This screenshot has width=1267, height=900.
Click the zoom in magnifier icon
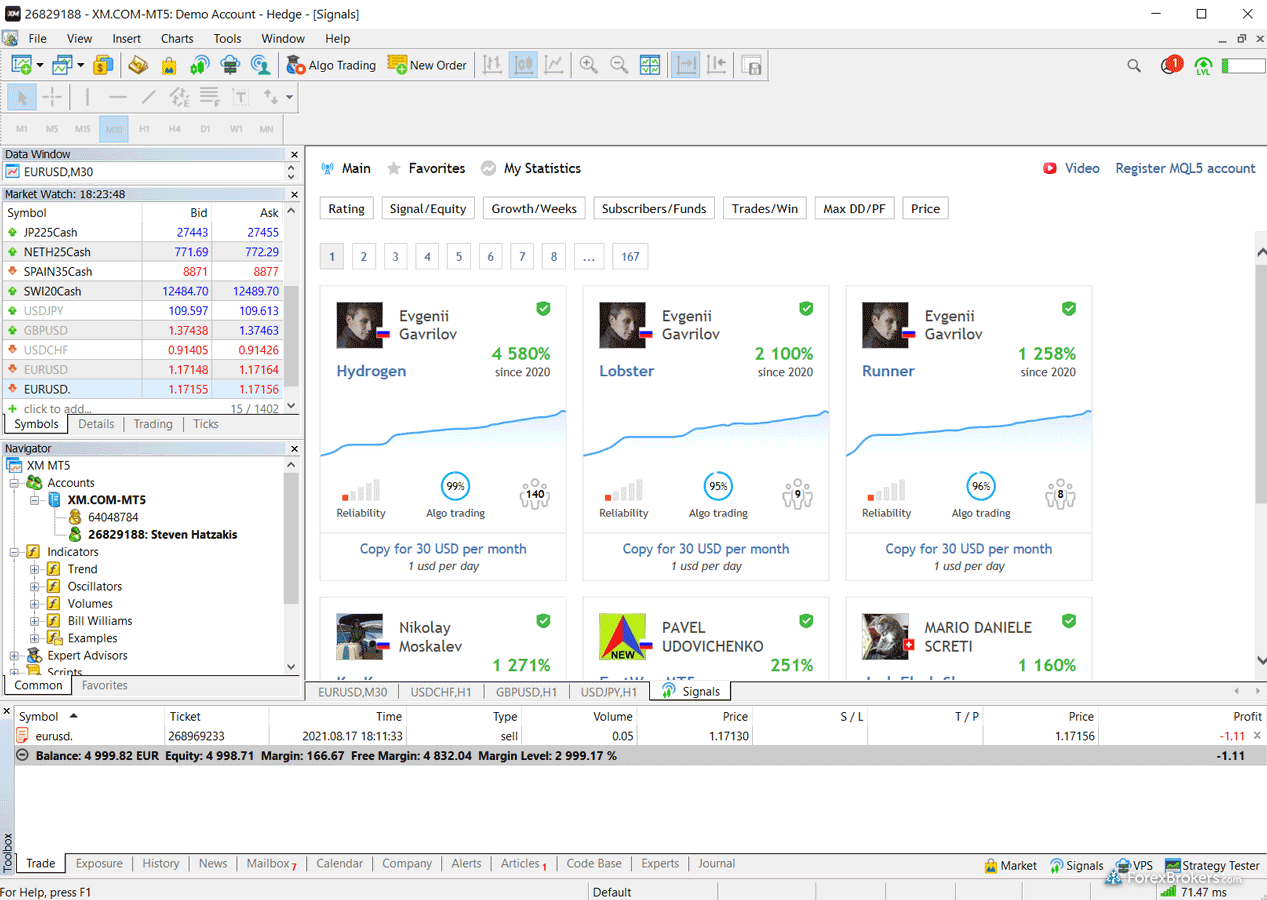(x=589, y=65)
